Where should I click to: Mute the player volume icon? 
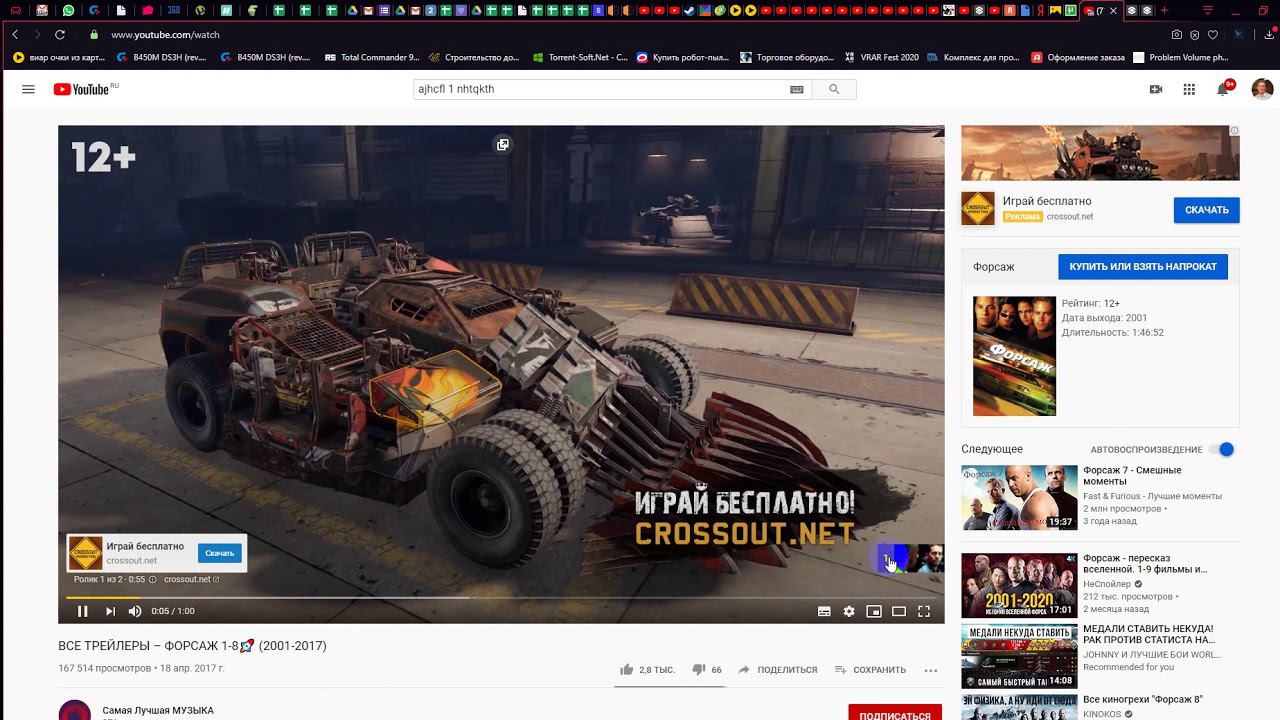[x=136, y=611]
